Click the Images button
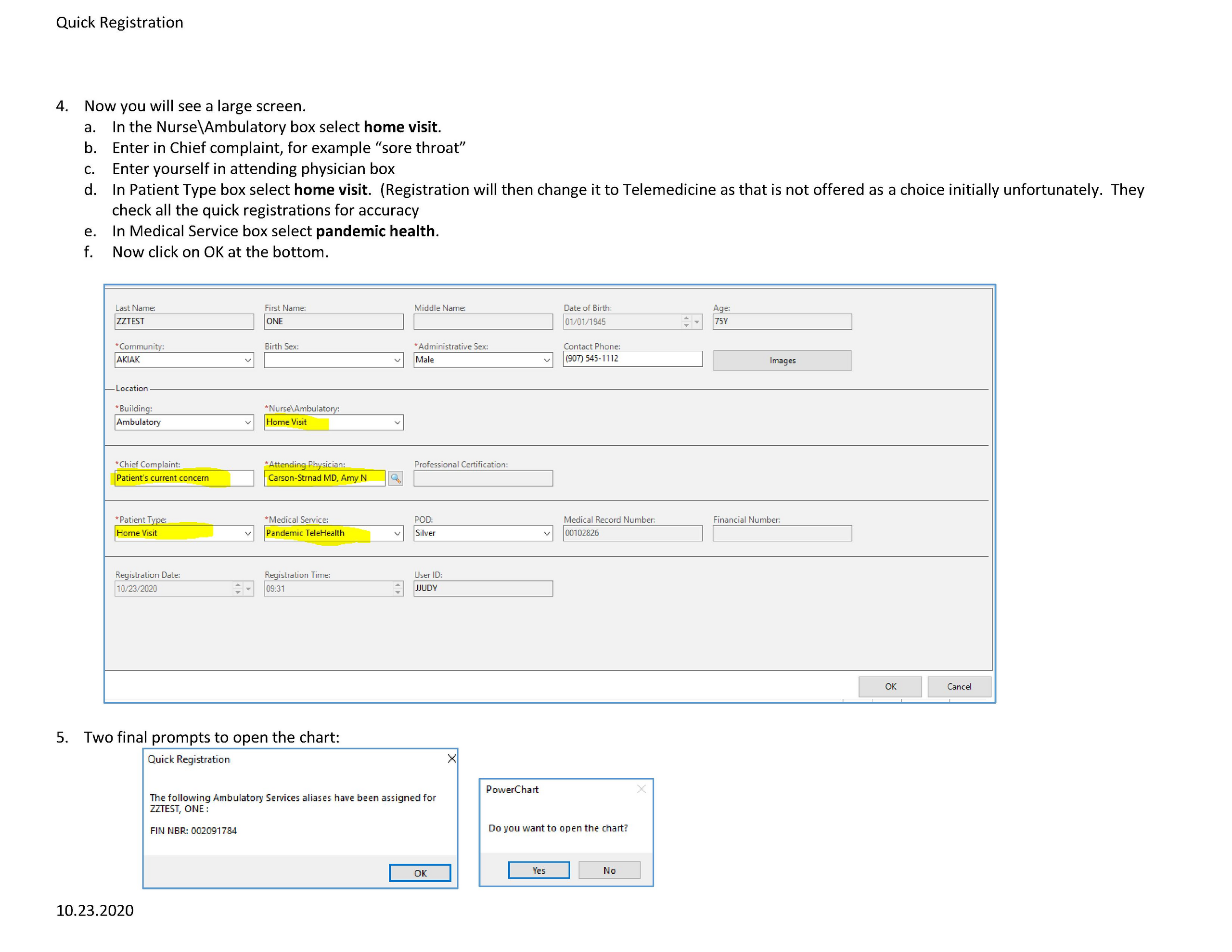Viewport: 1232px width, 952px height. tap(782, 360)
